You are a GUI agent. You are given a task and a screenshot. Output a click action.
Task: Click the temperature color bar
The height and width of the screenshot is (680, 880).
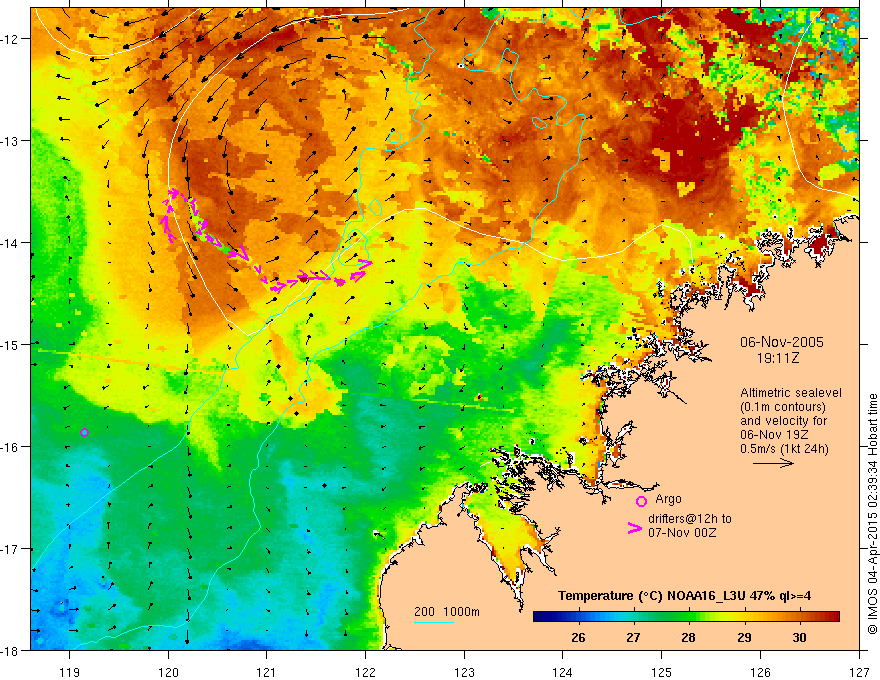point(686,617)
